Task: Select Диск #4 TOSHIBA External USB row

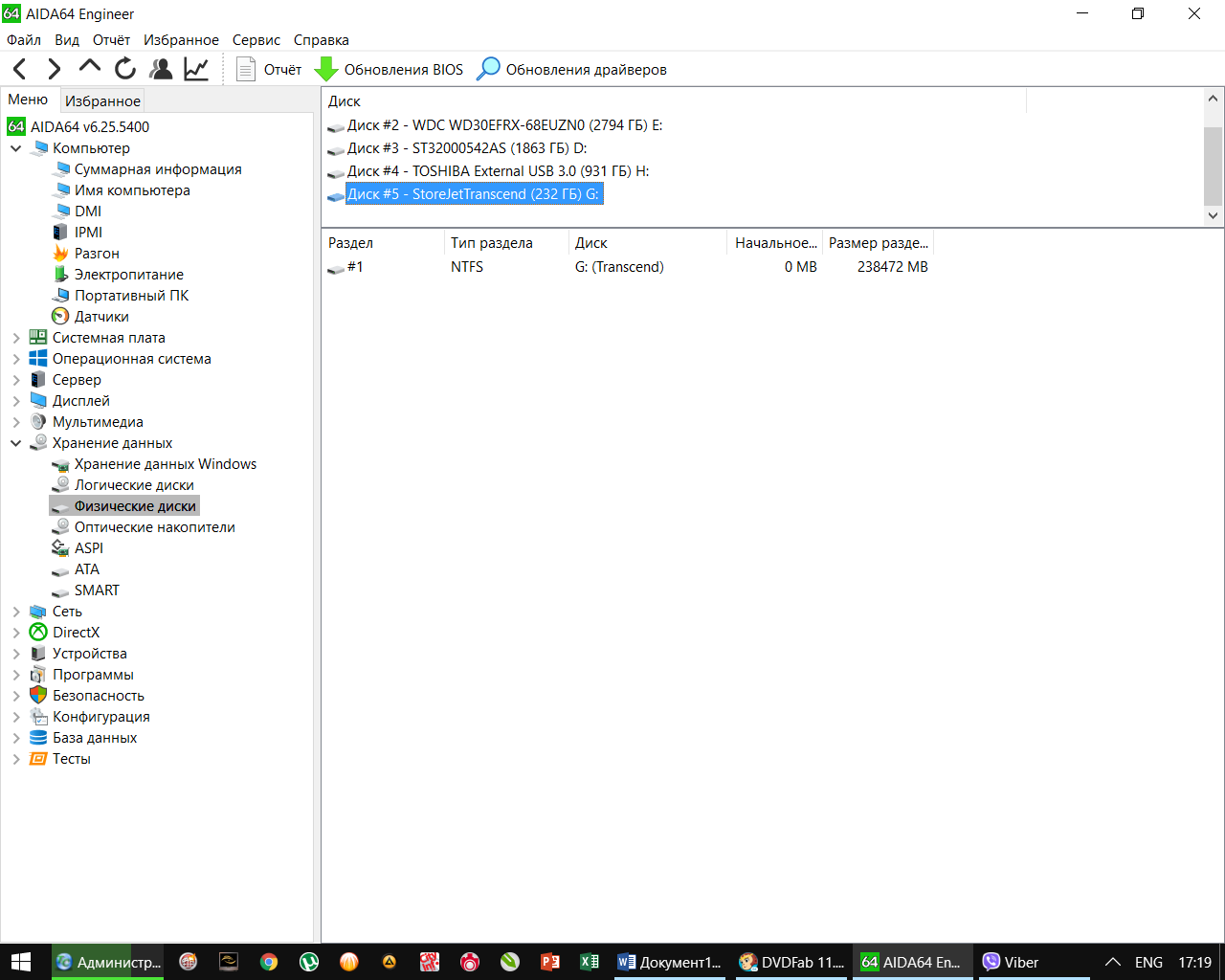Action: (x=488, y=171)
